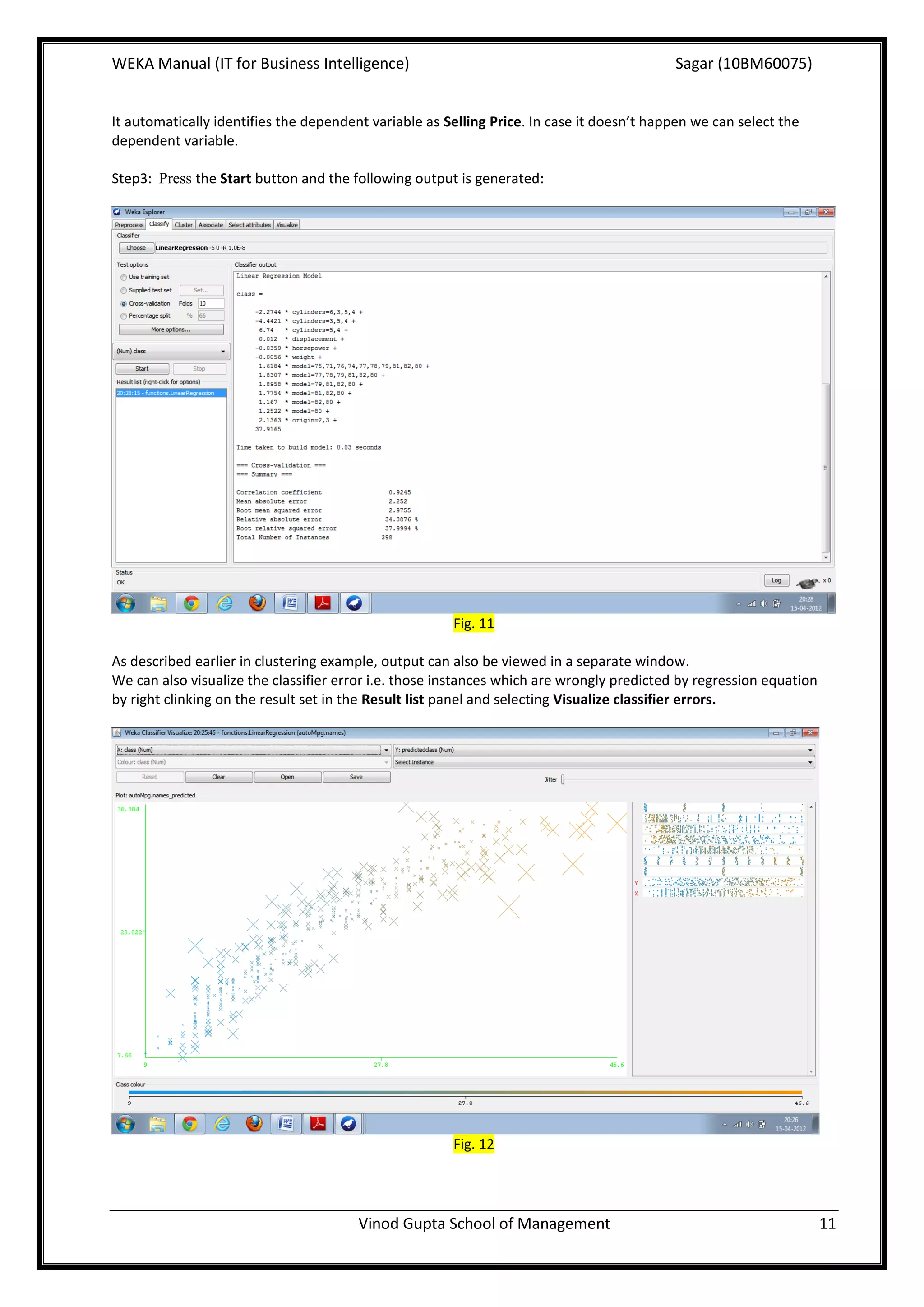Open Adobe Reader icon in Fig. 11 taskbar

(x=323, y=603)
